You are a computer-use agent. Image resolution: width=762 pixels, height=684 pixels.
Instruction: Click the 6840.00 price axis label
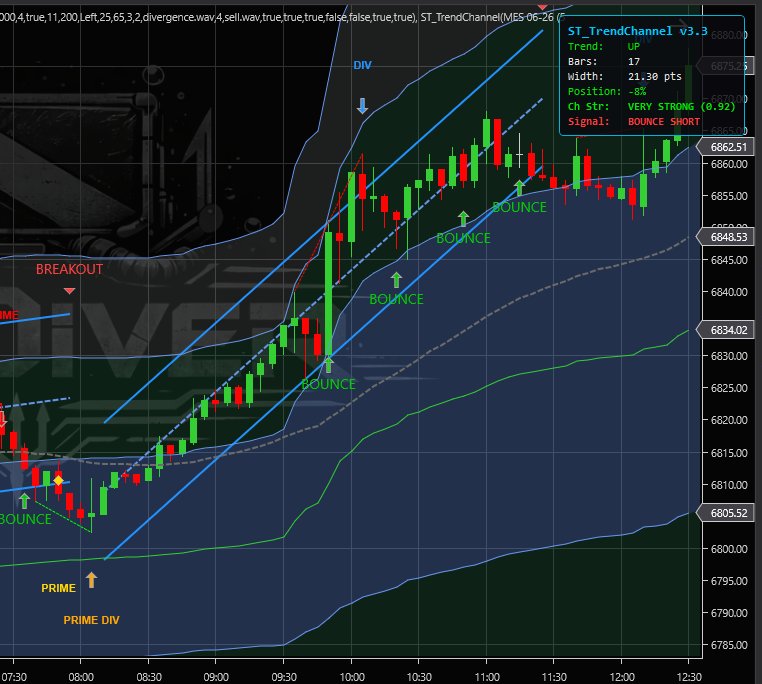click(x=729, y=292)
